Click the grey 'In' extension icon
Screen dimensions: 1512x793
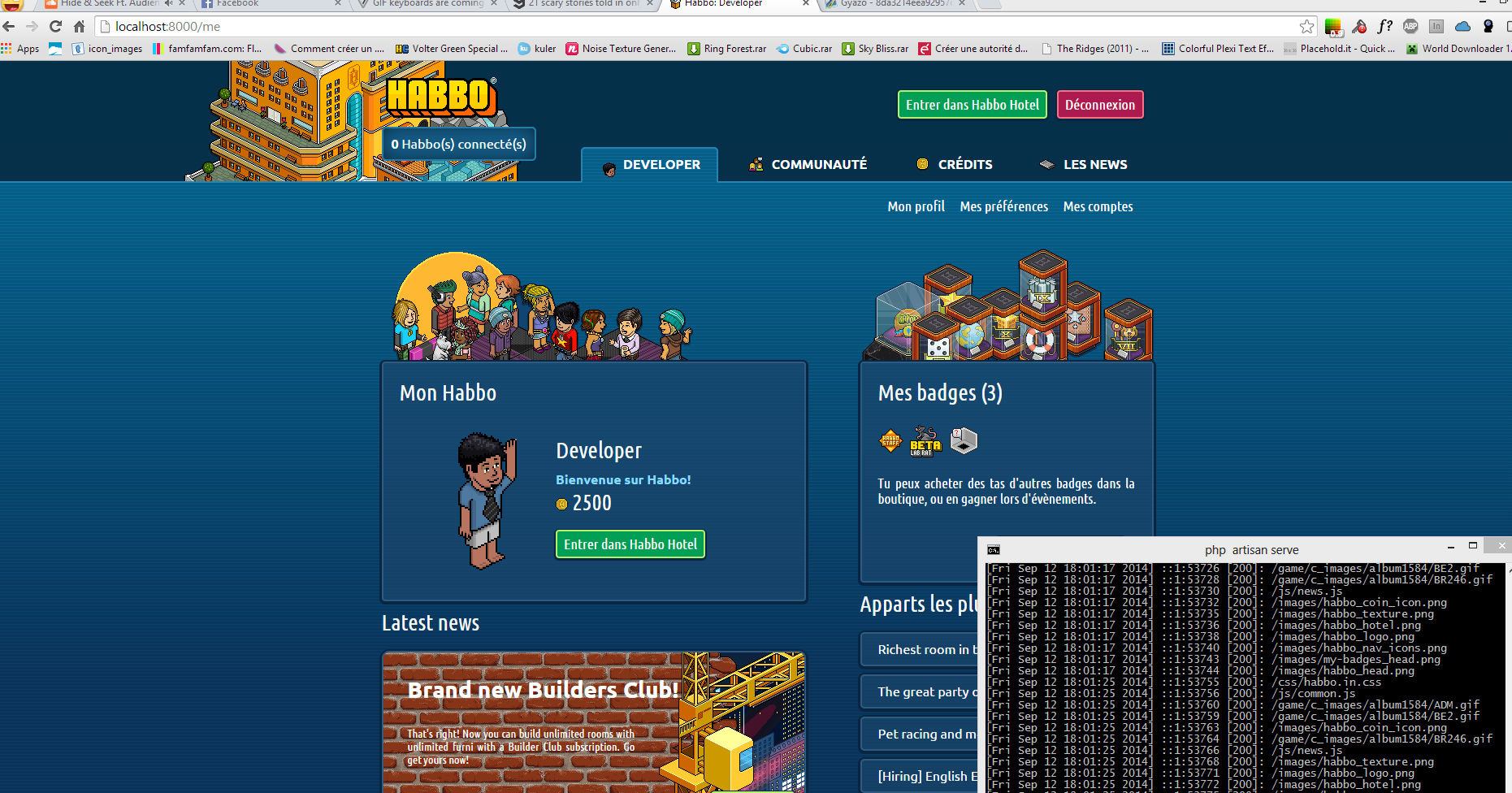point(1436,26)
